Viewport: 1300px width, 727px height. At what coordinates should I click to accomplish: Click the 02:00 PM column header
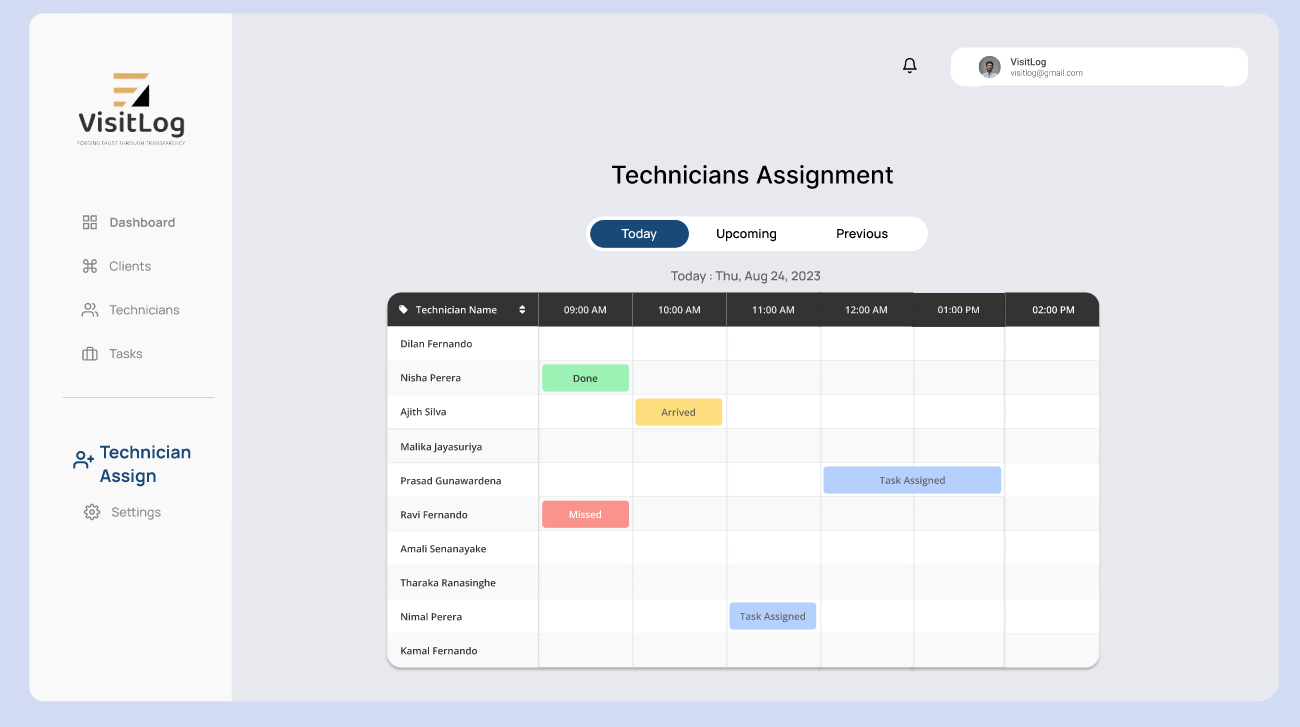(1053, 310)
